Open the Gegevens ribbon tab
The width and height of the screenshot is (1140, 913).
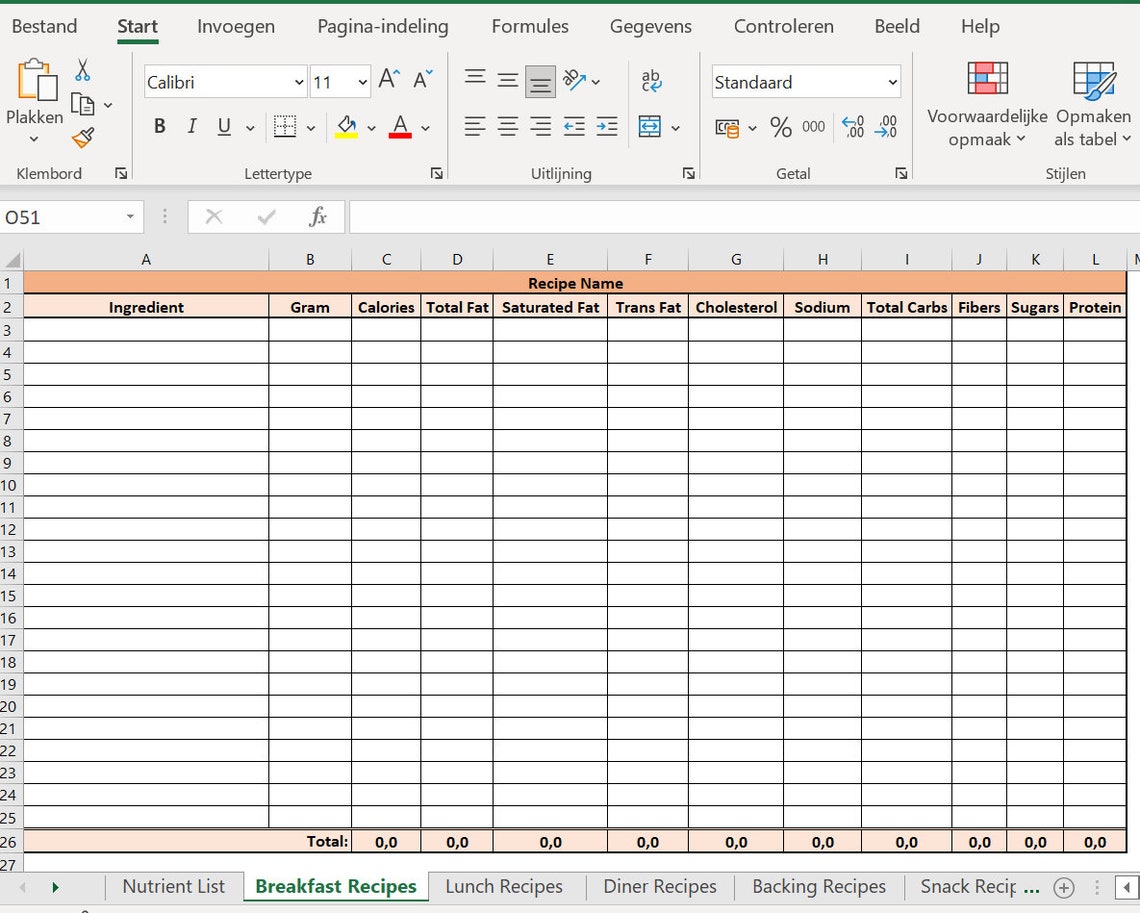click(x=651, y=26)
